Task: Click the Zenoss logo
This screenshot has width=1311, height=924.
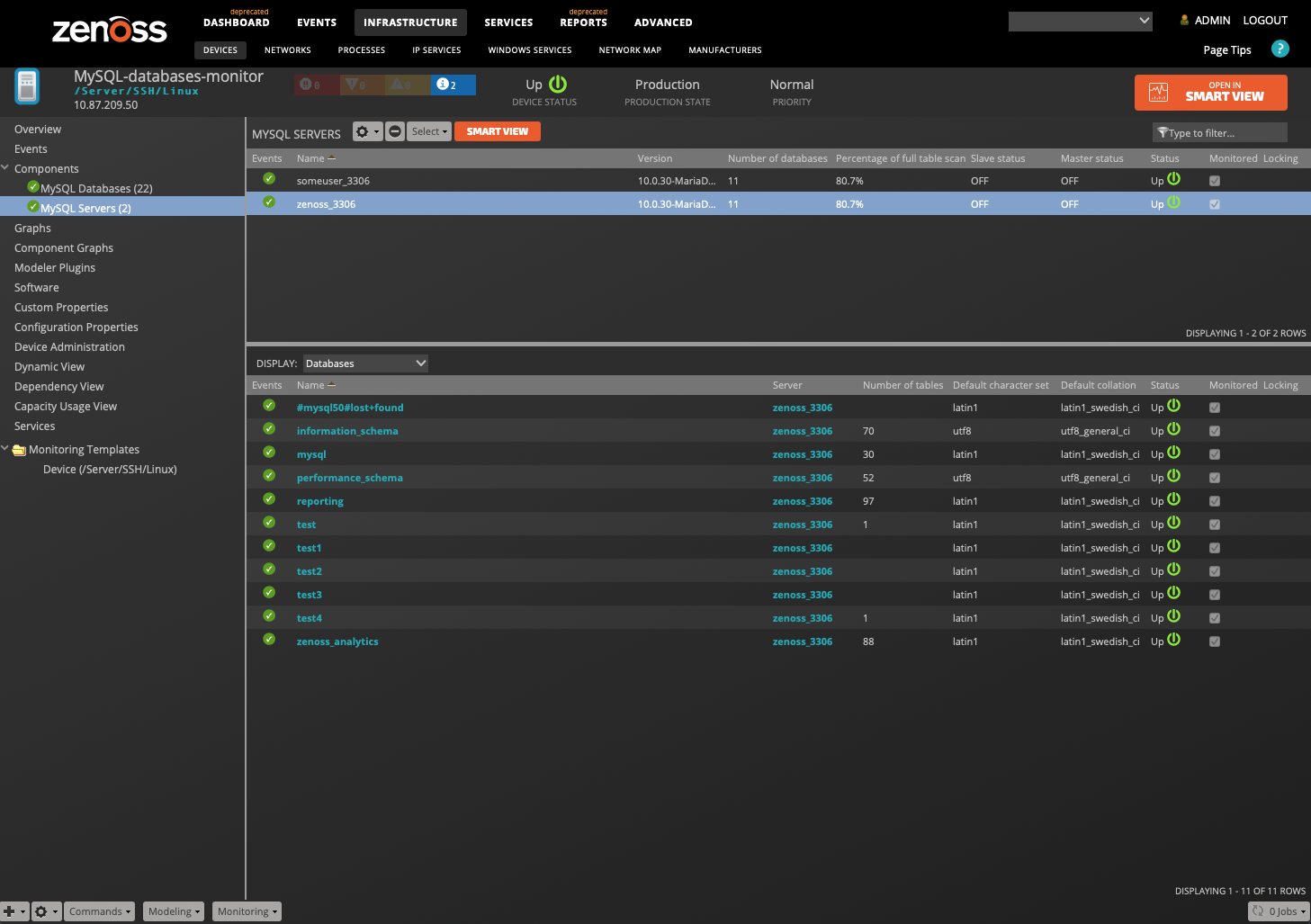Action: (110, 29)
